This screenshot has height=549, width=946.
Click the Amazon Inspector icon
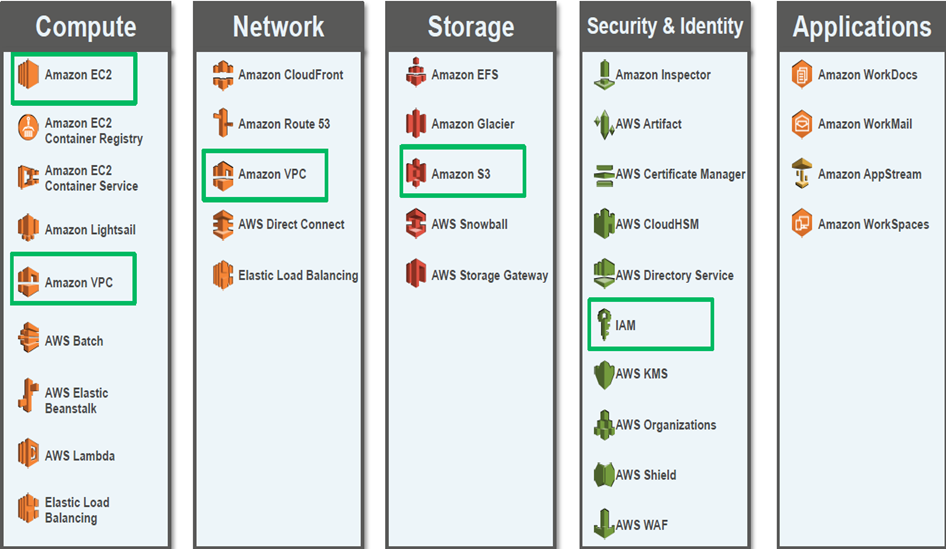(602, 75)
